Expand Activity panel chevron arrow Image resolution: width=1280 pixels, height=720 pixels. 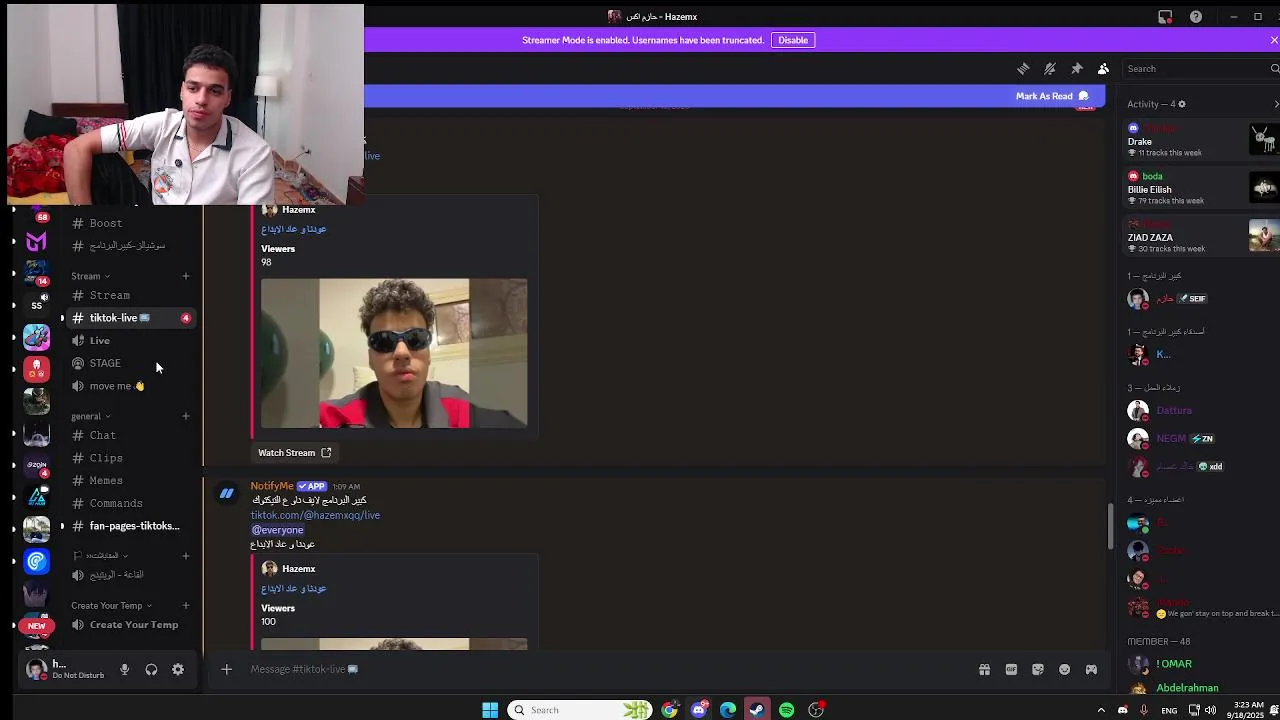[x=1275, y=104]
